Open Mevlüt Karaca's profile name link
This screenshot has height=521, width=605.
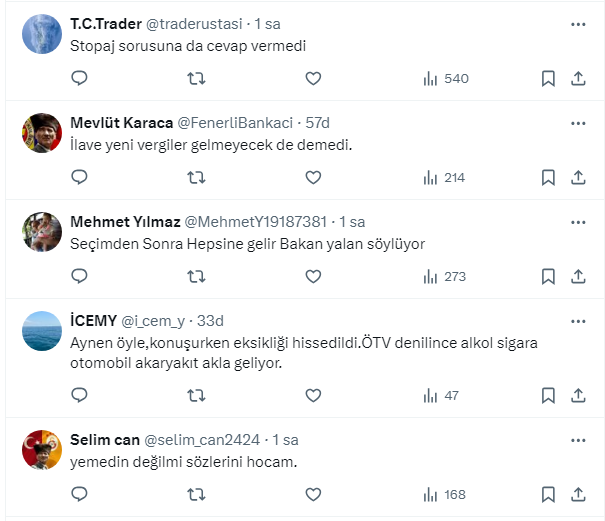click(x=121, y=122)
